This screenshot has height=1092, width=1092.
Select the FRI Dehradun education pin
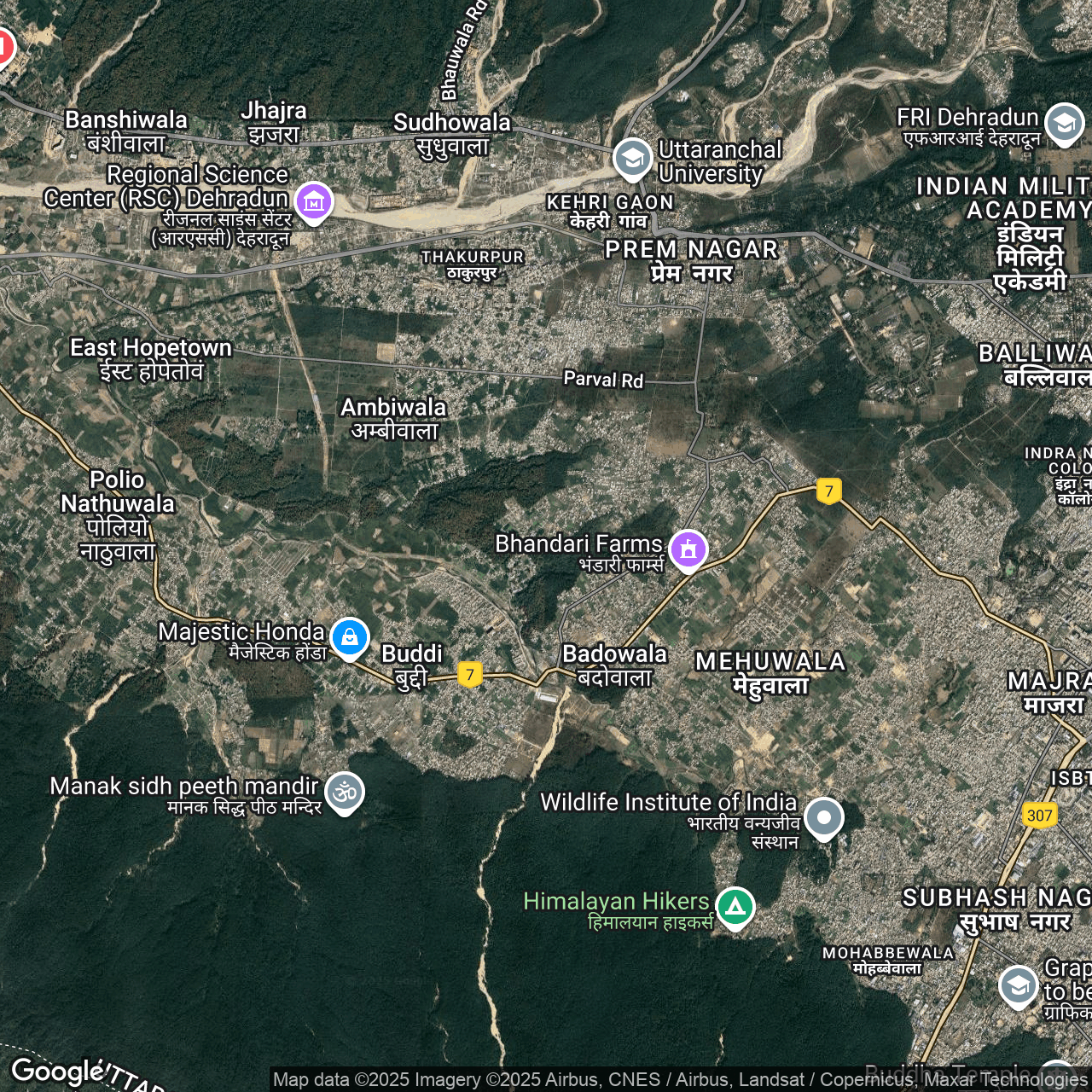[1064, 124]
